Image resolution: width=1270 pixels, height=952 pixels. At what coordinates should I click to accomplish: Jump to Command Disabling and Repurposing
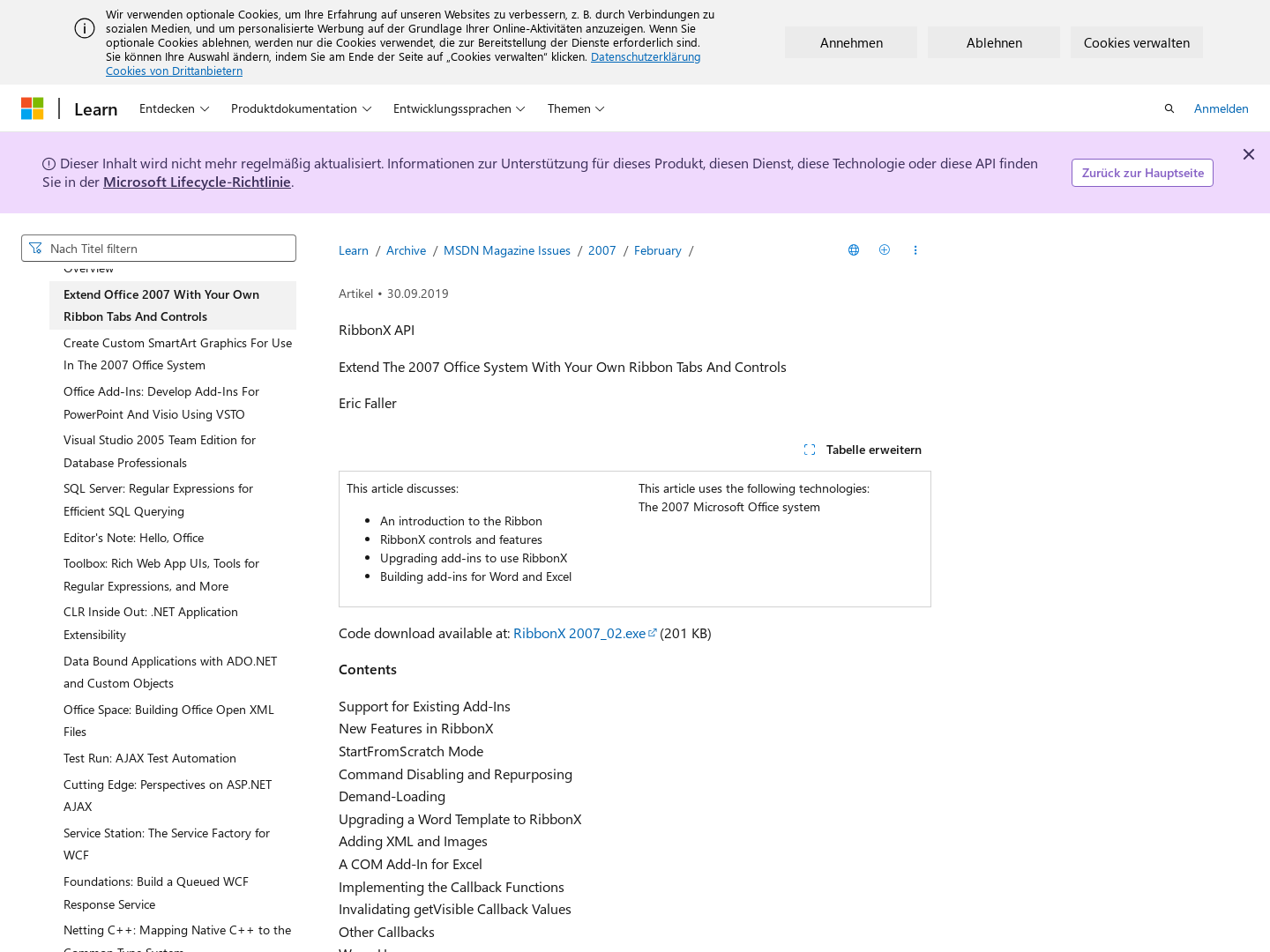pyautogui.click(x=455, y=774)
